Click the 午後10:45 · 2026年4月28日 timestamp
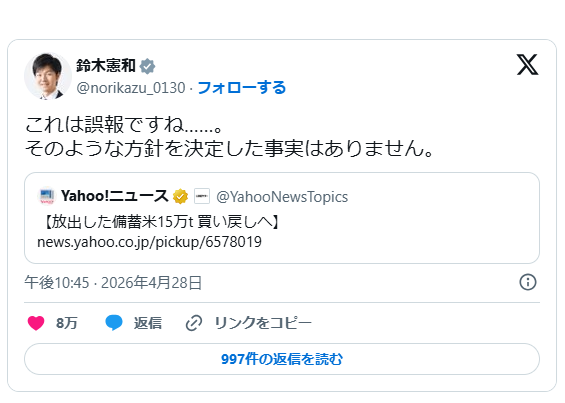 click(113, 283)
